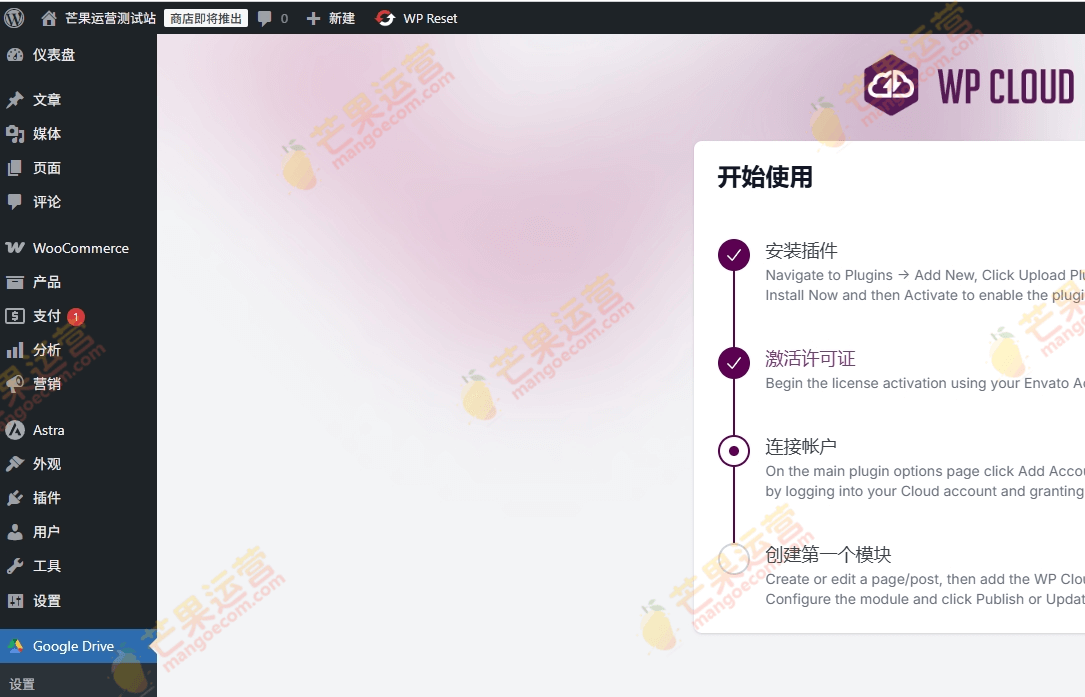This screenshot has height=697, width=1085.
Task: Click the WordPress logo icon
Action: [x=14, y=18]
